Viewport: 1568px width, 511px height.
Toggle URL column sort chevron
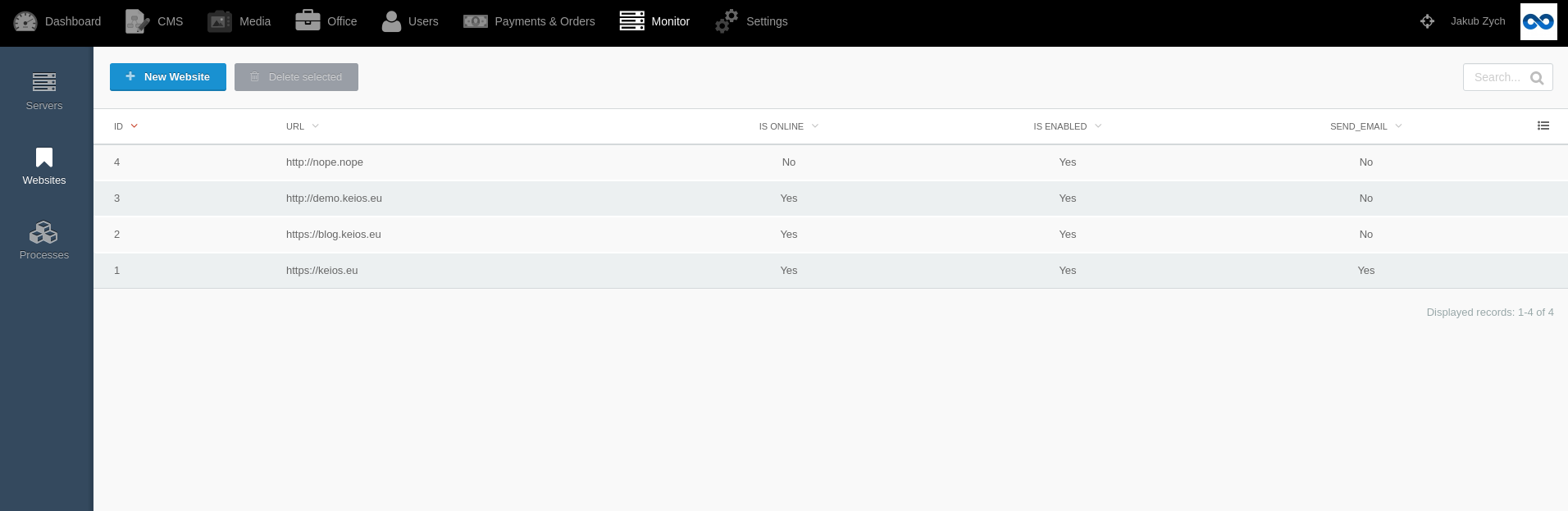pyautogui.click(x=316, y=125)
